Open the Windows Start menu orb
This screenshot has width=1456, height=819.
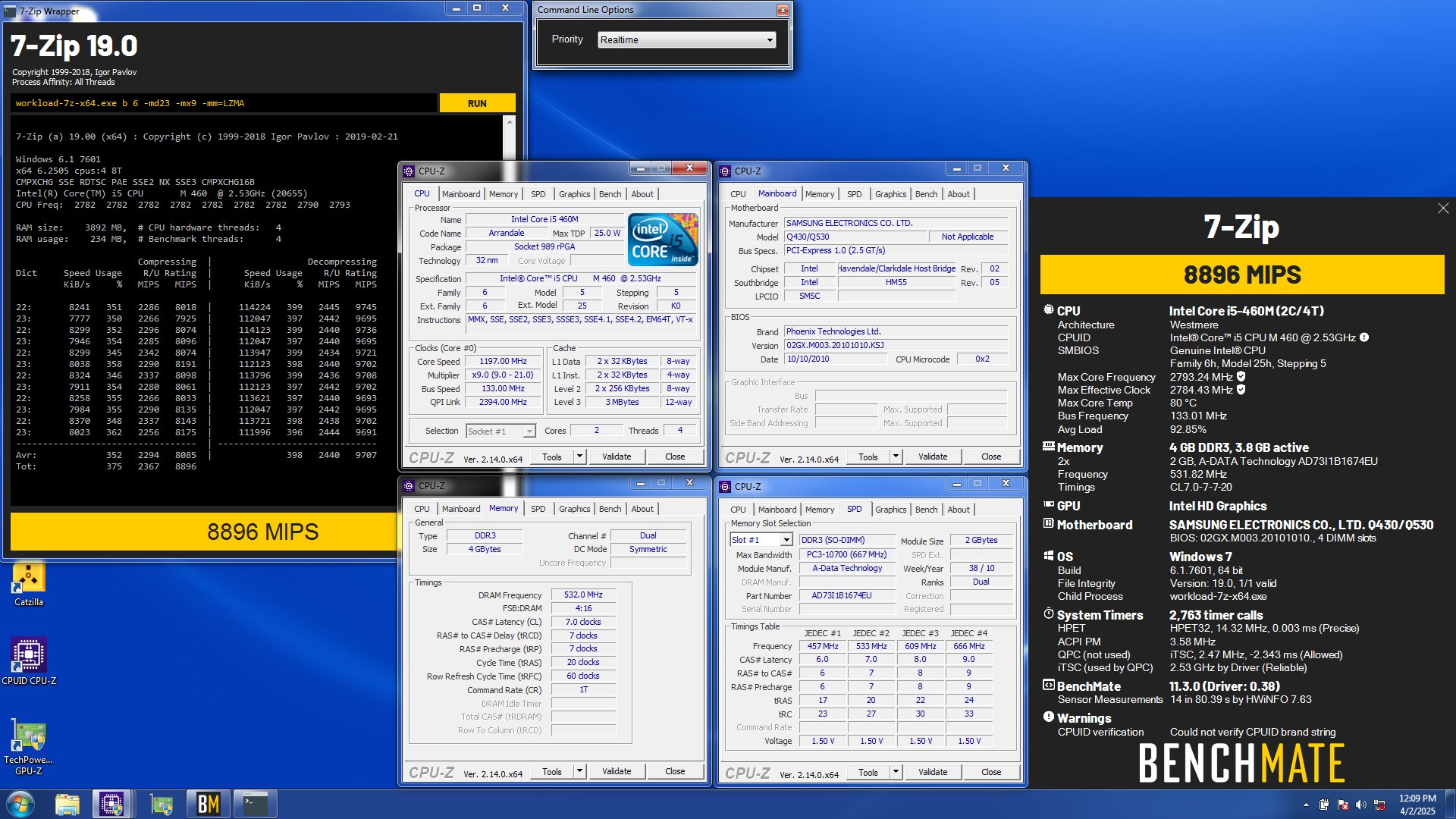(x=20, y=804)
